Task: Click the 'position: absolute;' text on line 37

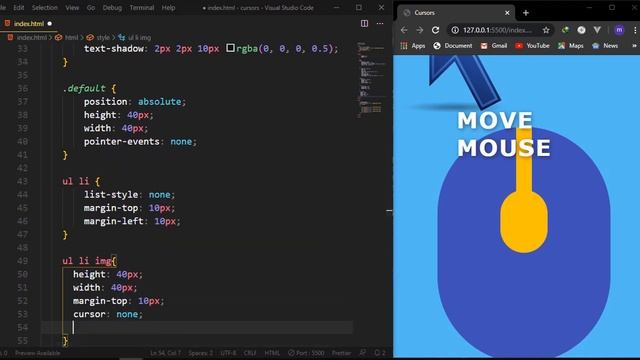Action: coord(135,102)
